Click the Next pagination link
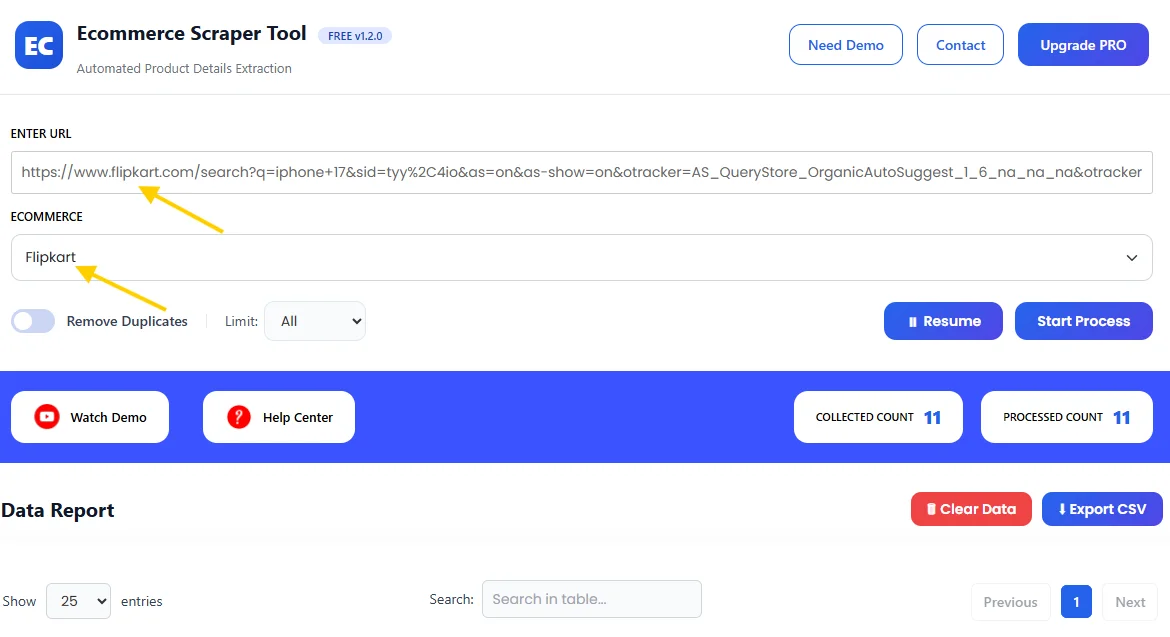Viewport: 1170px width, 637px height. coord(1129,601)
